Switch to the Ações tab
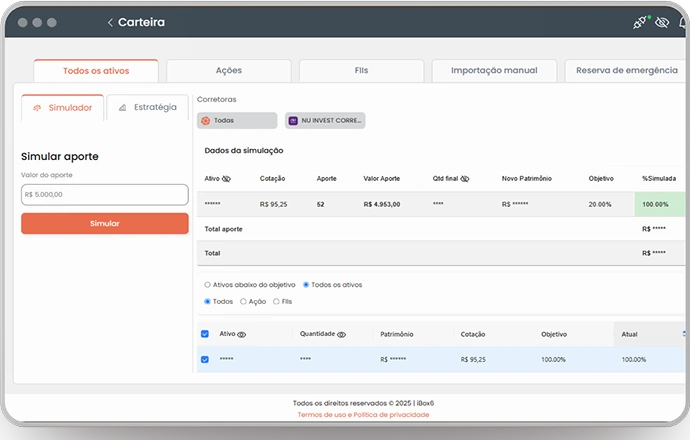This screenshot has width=690, height=440. (229, 70)
